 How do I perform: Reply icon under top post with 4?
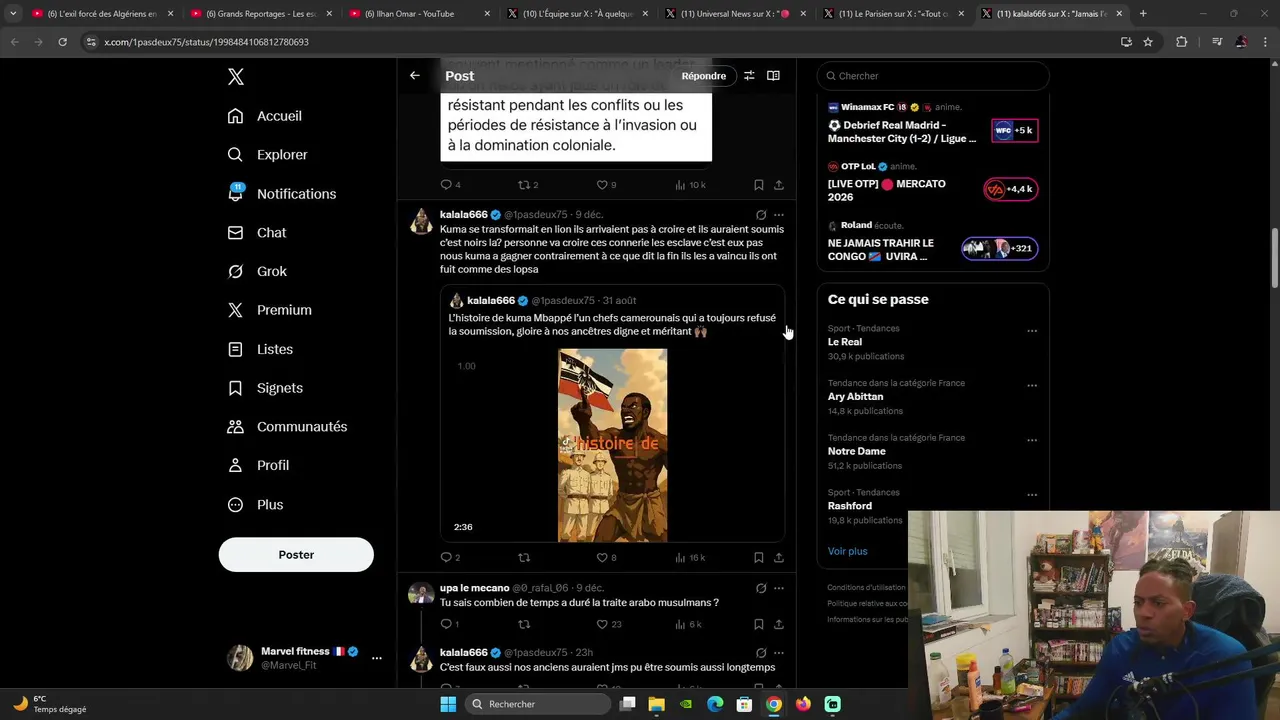pos(446,185)
